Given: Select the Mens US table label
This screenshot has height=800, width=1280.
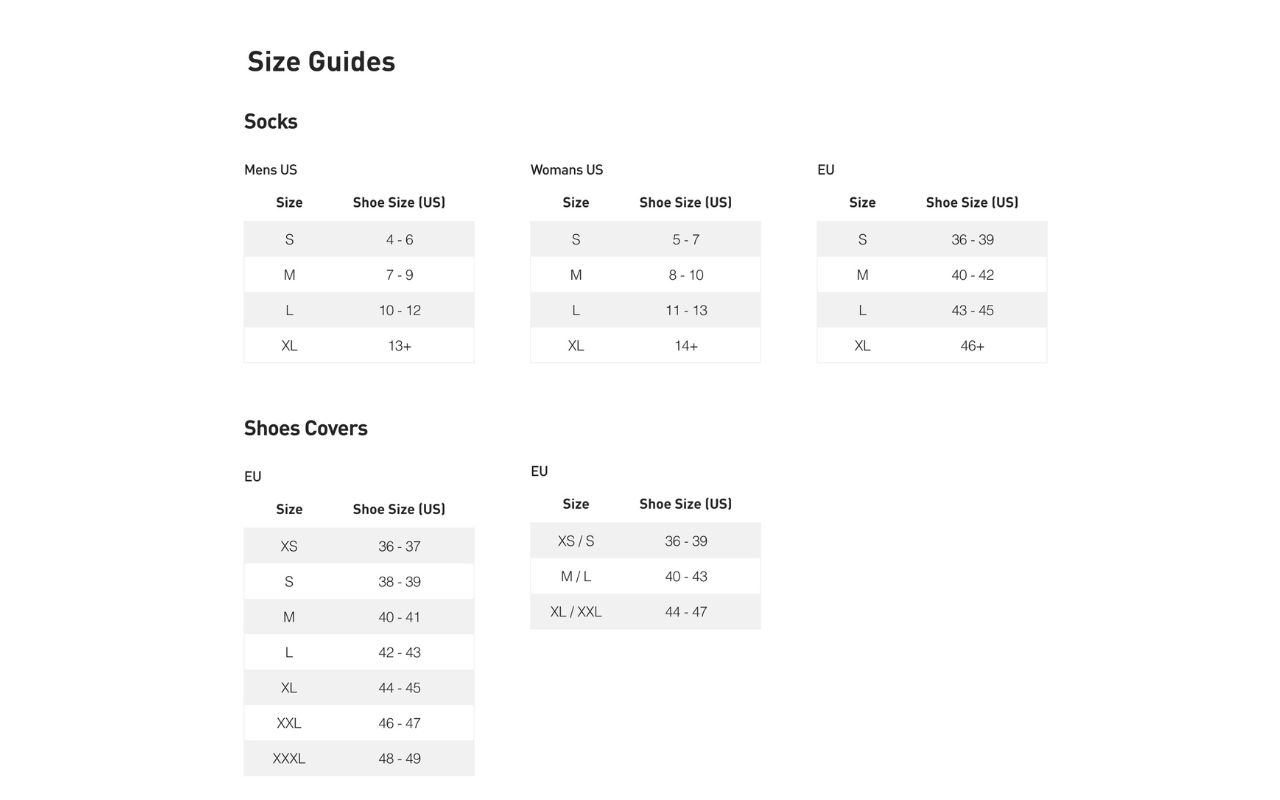Looking at the screenshot, I should [271, 170].
